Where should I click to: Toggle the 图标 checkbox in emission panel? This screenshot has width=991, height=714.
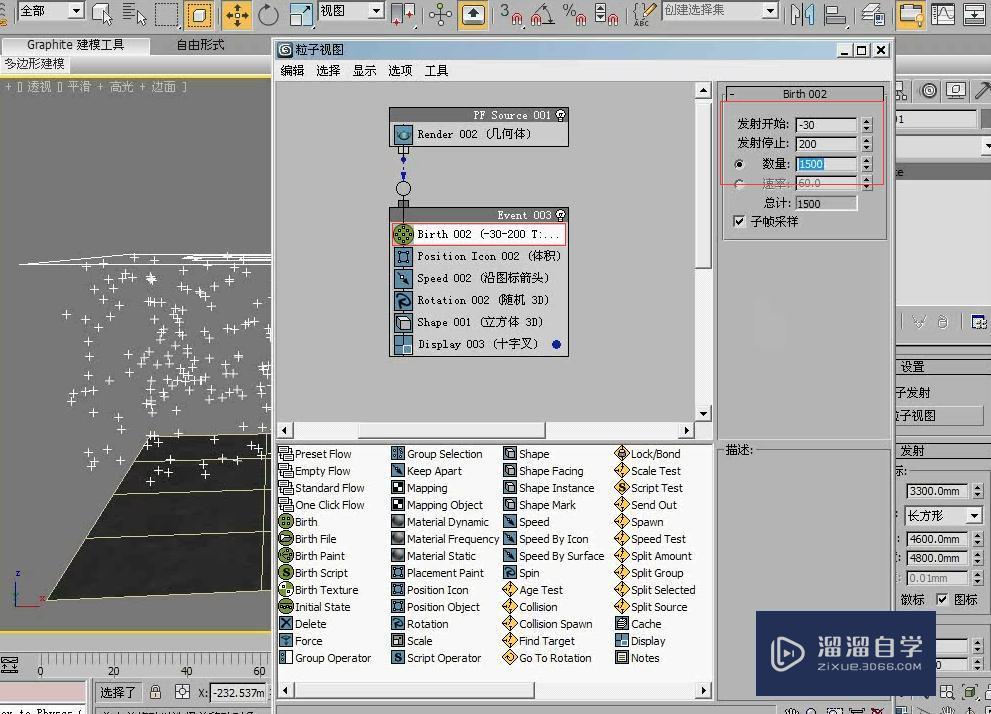pyautogui.click(x=942, y=600)
